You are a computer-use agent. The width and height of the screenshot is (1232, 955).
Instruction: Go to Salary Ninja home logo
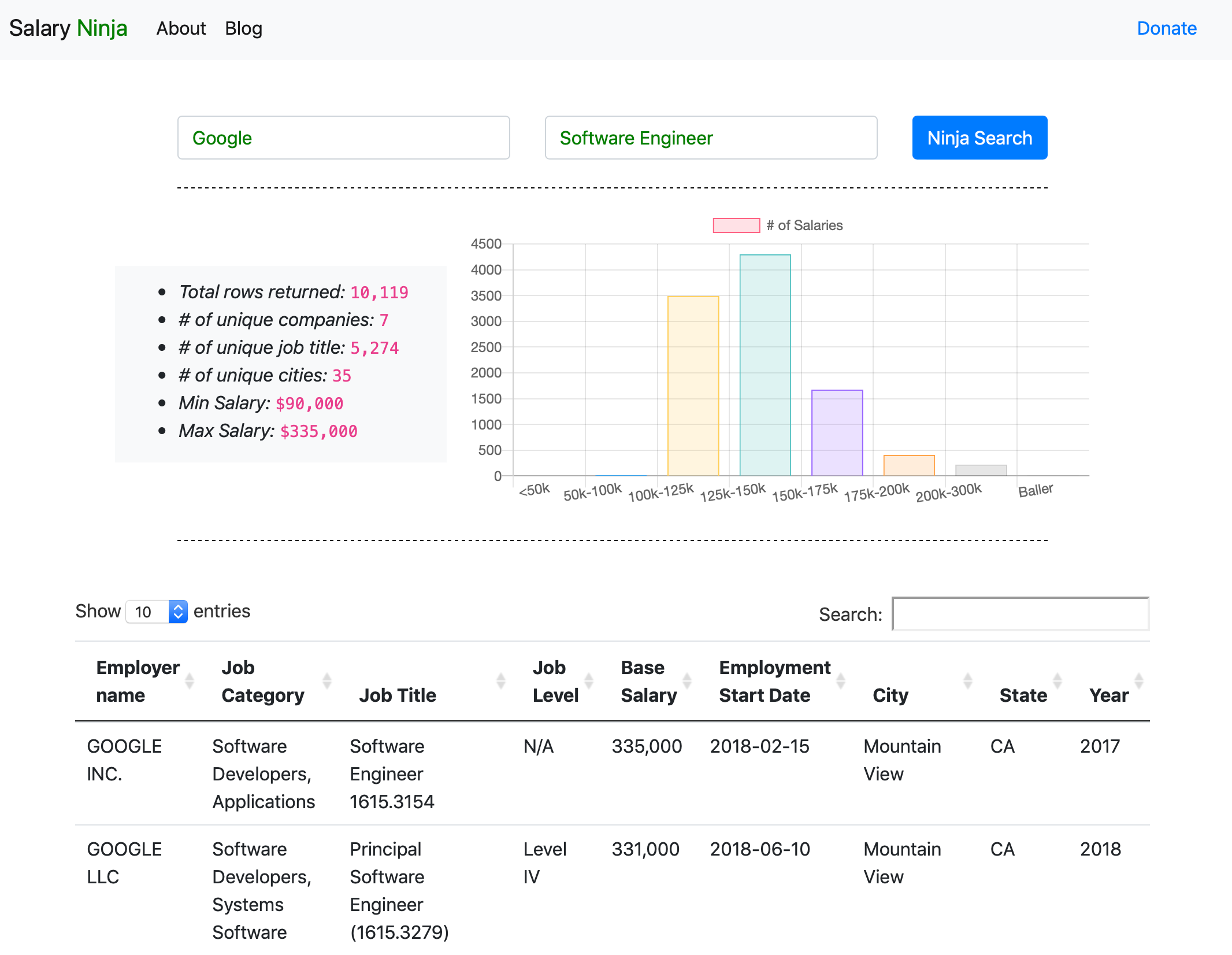tap(68, 28)
